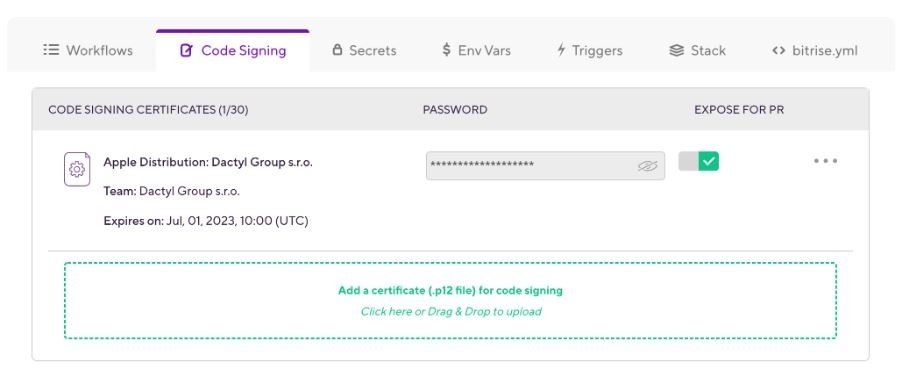Click the Triggers lightning bolt icon
The width and height of the screenshot is (908, 391).
(561, 50)
